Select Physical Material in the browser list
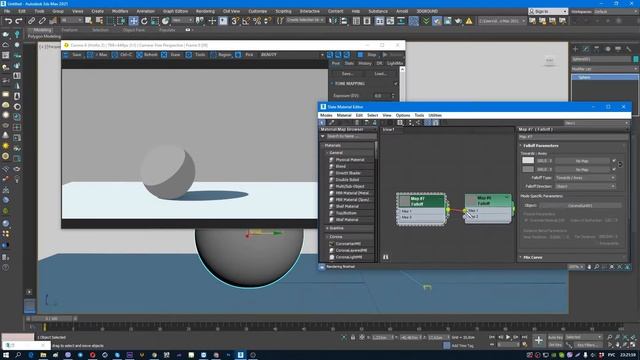Image resolution: width=640 pixels, height=360 pixels. point(351,160)
